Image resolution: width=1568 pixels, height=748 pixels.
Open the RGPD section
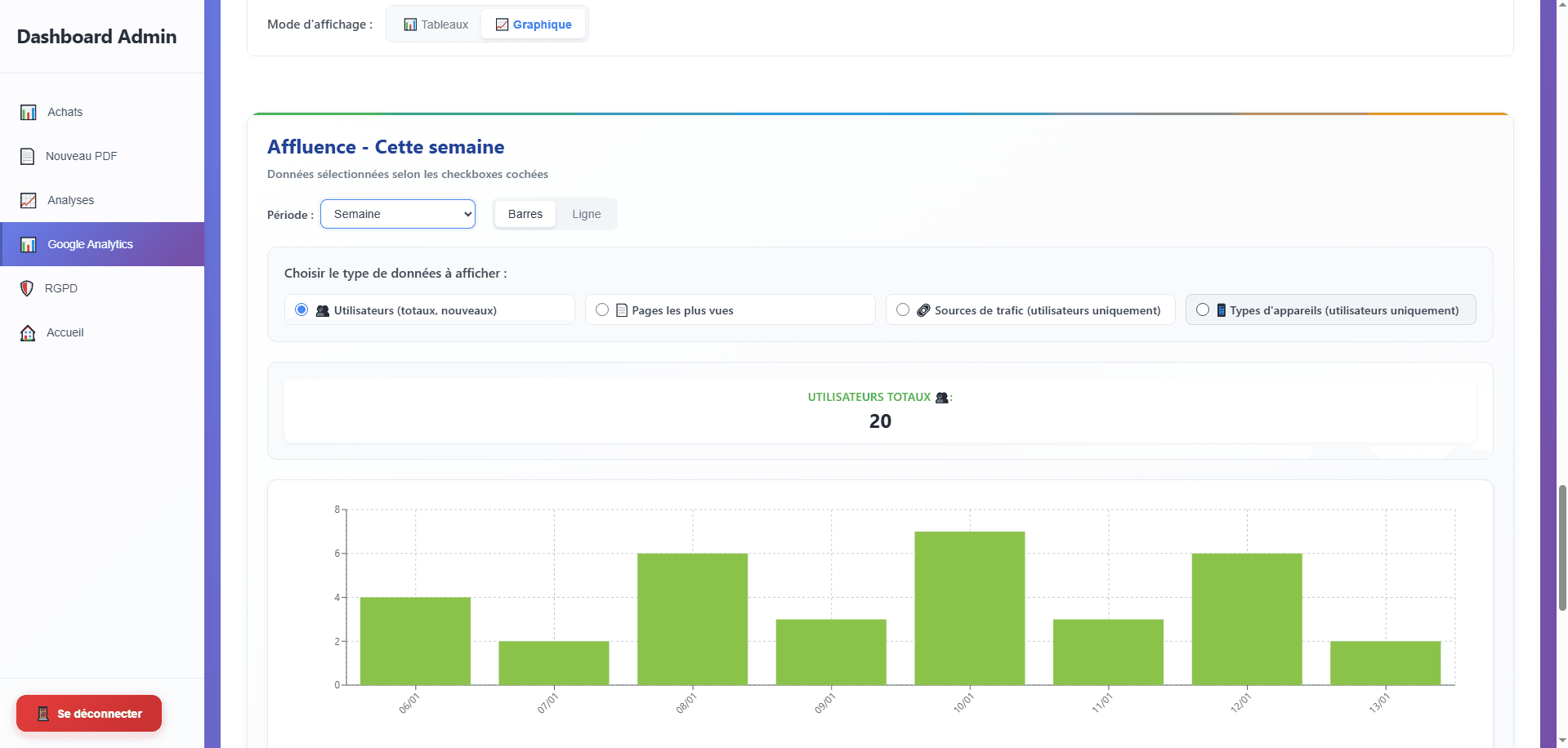click(x=102, y=288)
